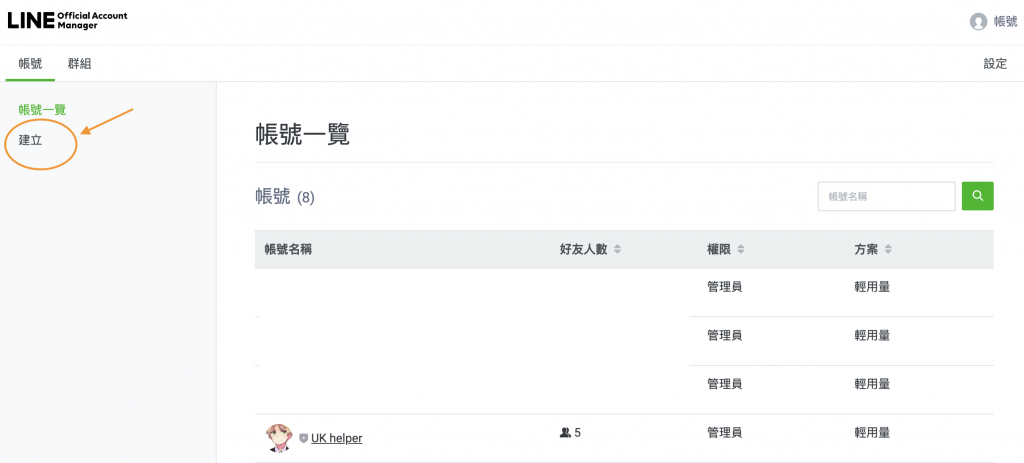The image size is (1024, 463).
Task: Click the shield badge beside UK helper
Action: 304,438
